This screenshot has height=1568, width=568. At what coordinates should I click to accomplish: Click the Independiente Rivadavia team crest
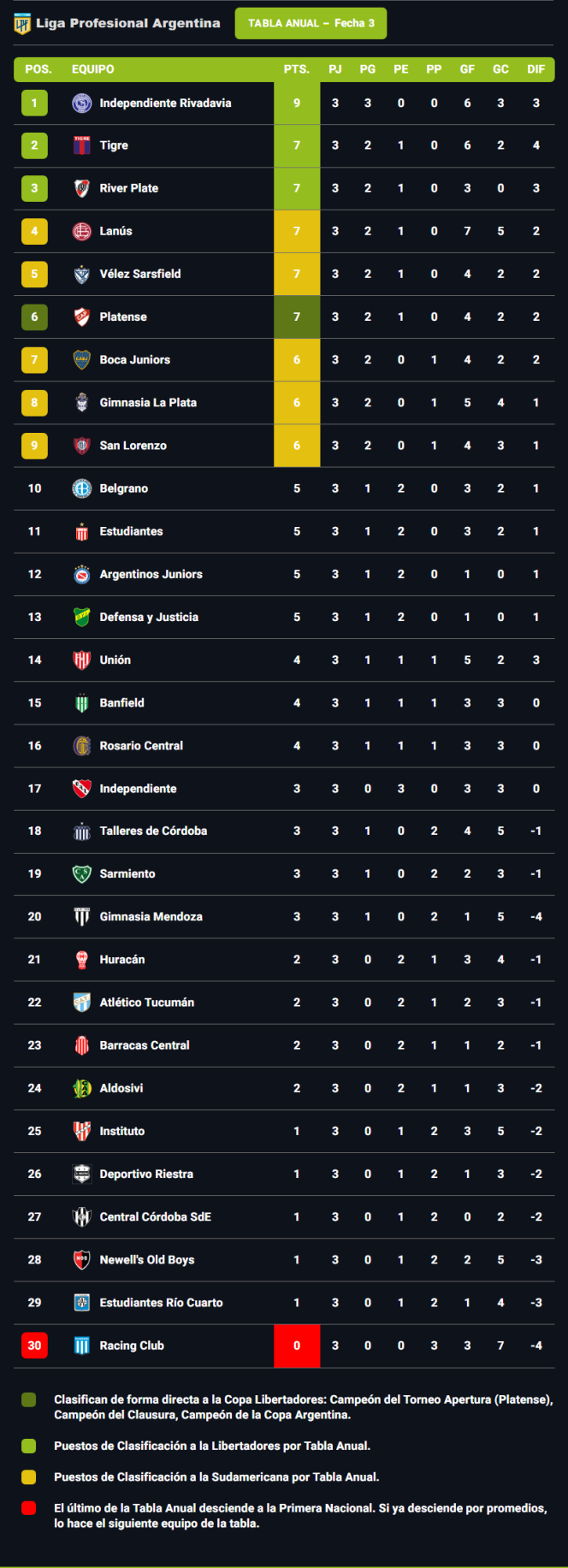[x=82, y=104]
